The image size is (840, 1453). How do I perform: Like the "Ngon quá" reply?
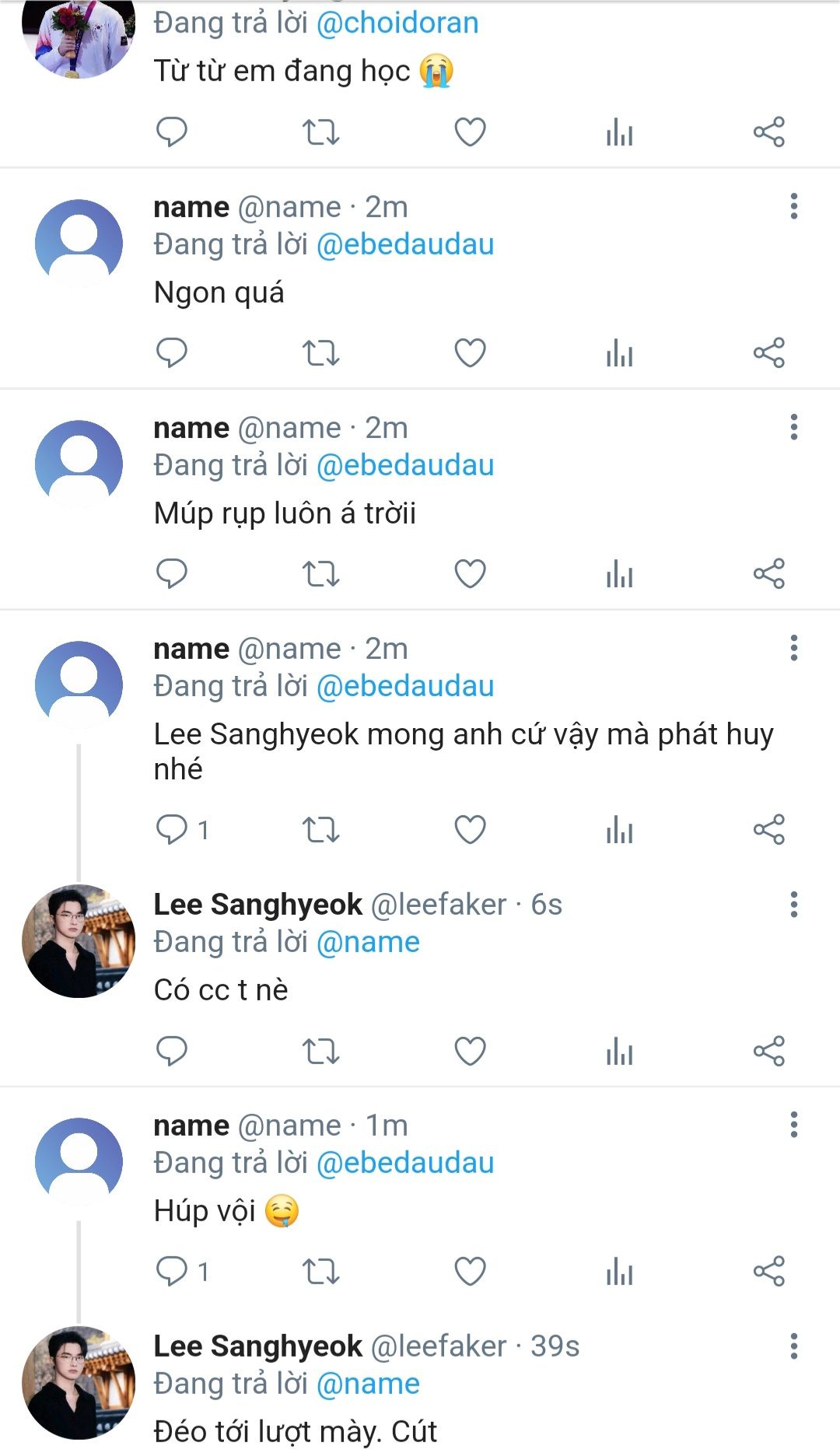(470, 353)
